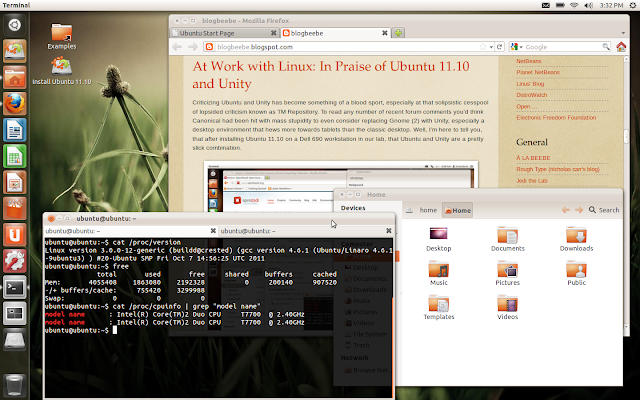The width and height of the screenshot is (640, 400).
Task: Close the Ubuntu Start Page tab
Action: pos(273,33)
